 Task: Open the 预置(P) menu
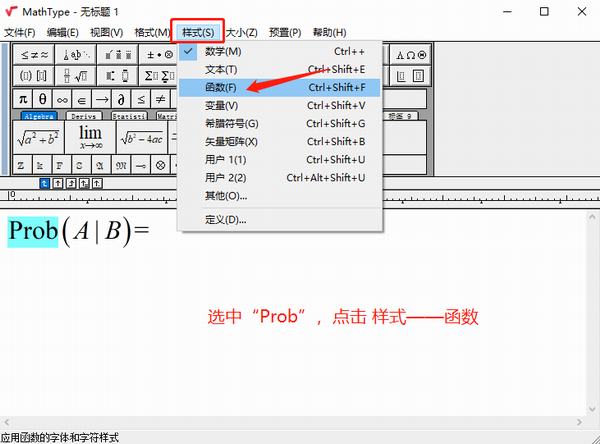(285, 33)
